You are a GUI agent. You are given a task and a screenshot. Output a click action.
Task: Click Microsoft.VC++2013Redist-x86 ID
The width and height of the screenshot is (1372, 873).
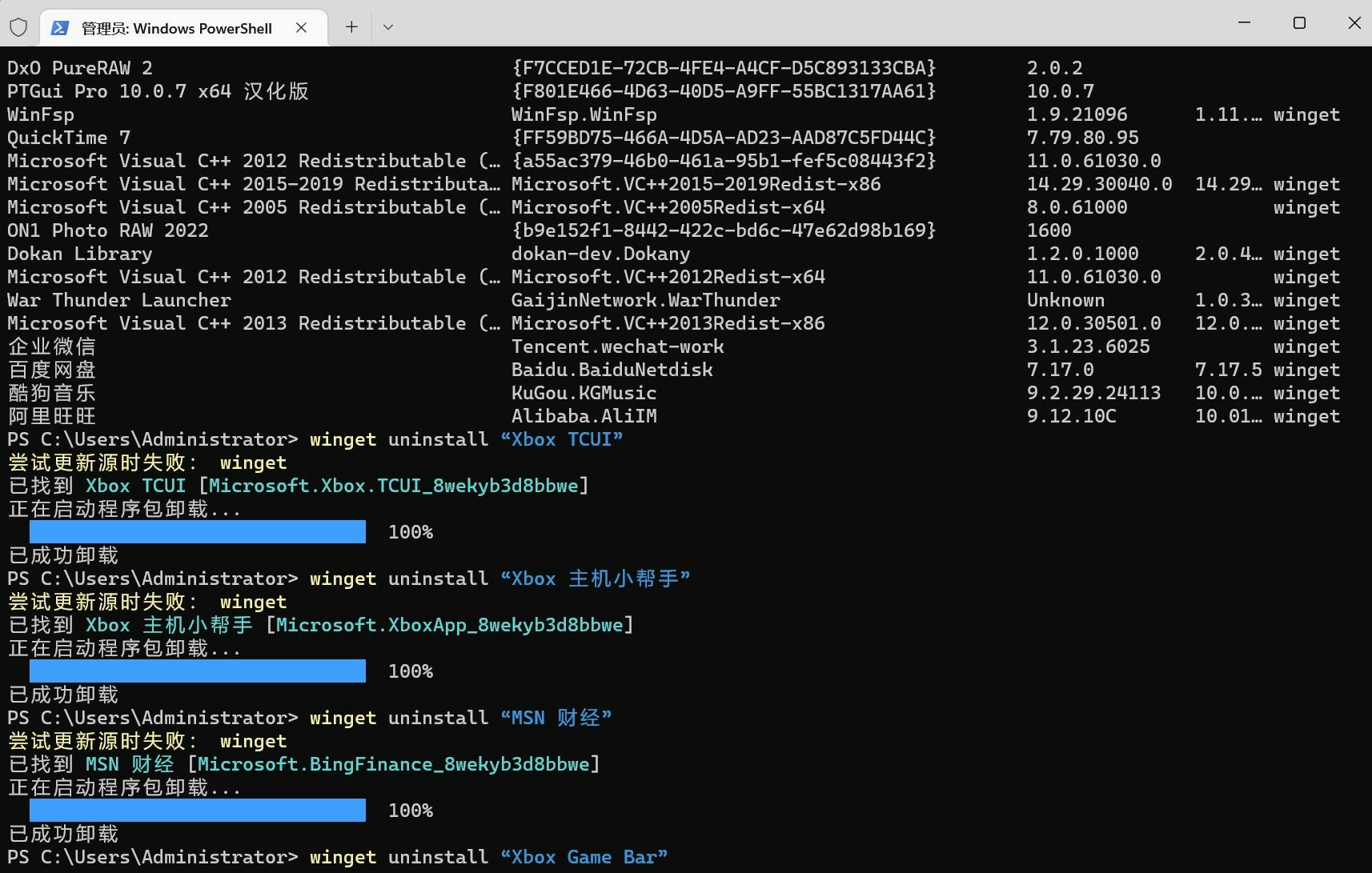tap(668, 323)
